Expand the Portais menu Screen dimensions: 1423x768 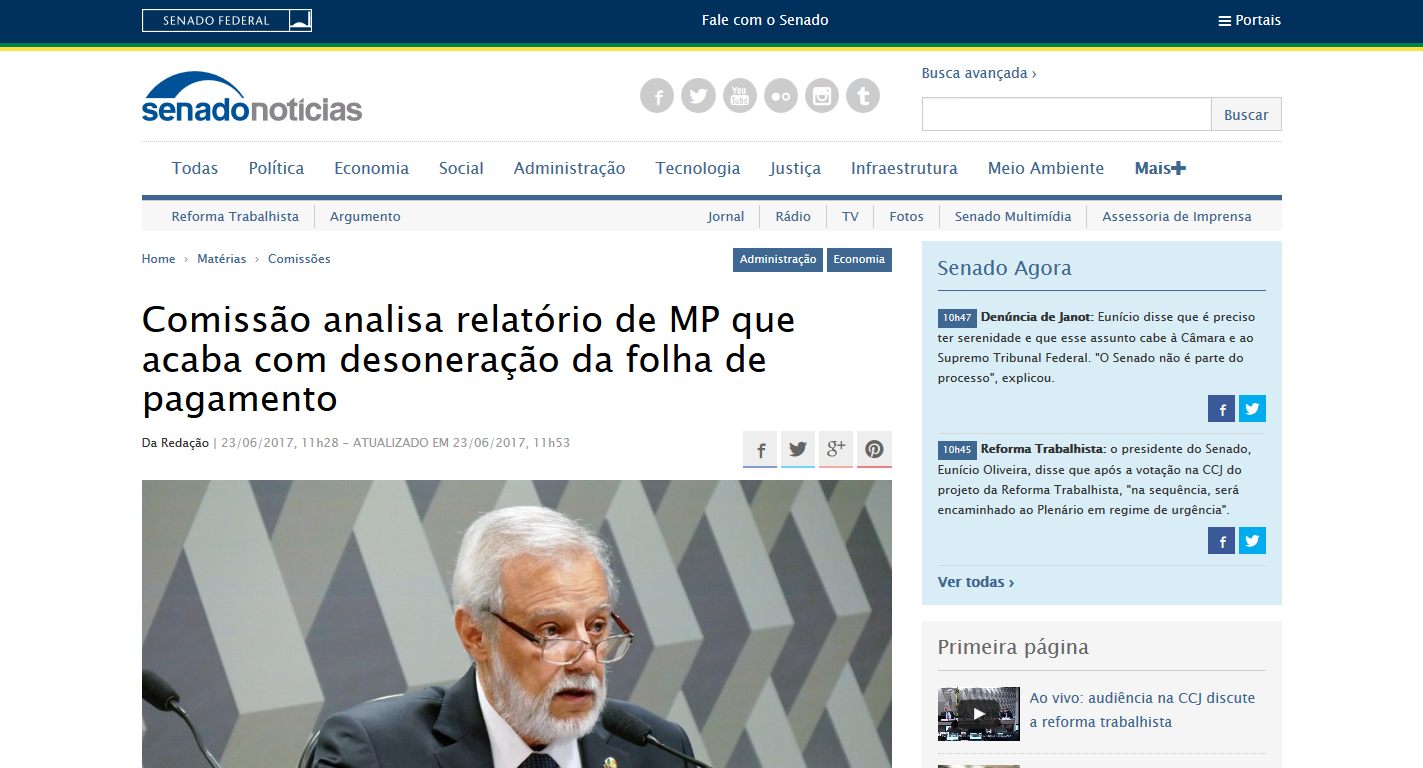pyautogui.click(x=1249, y=20)
